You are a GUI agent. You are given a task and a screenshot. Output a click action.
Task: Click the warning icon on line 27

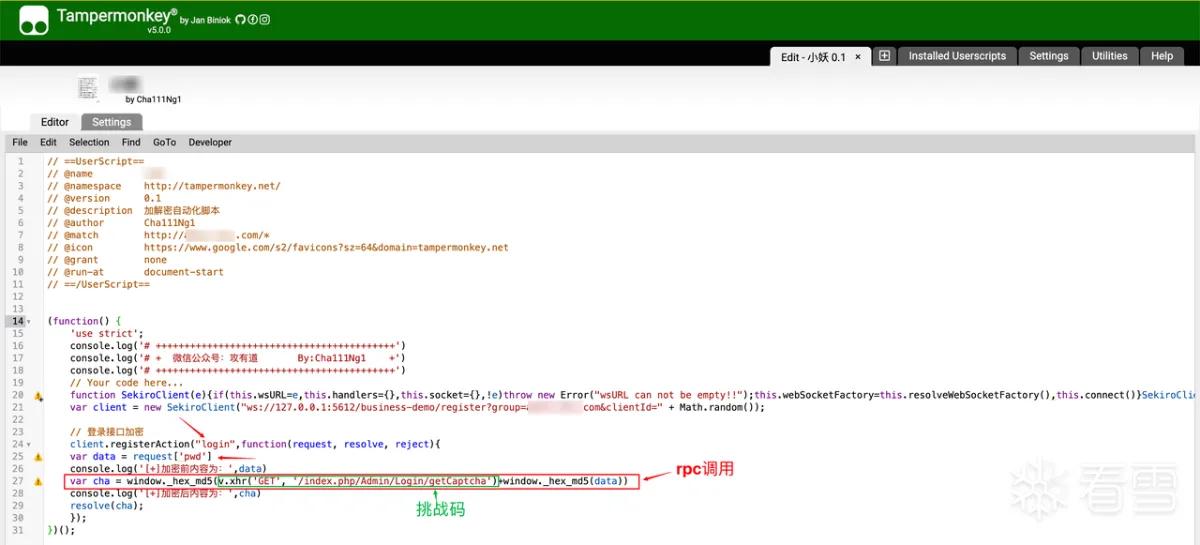point(38,481)
